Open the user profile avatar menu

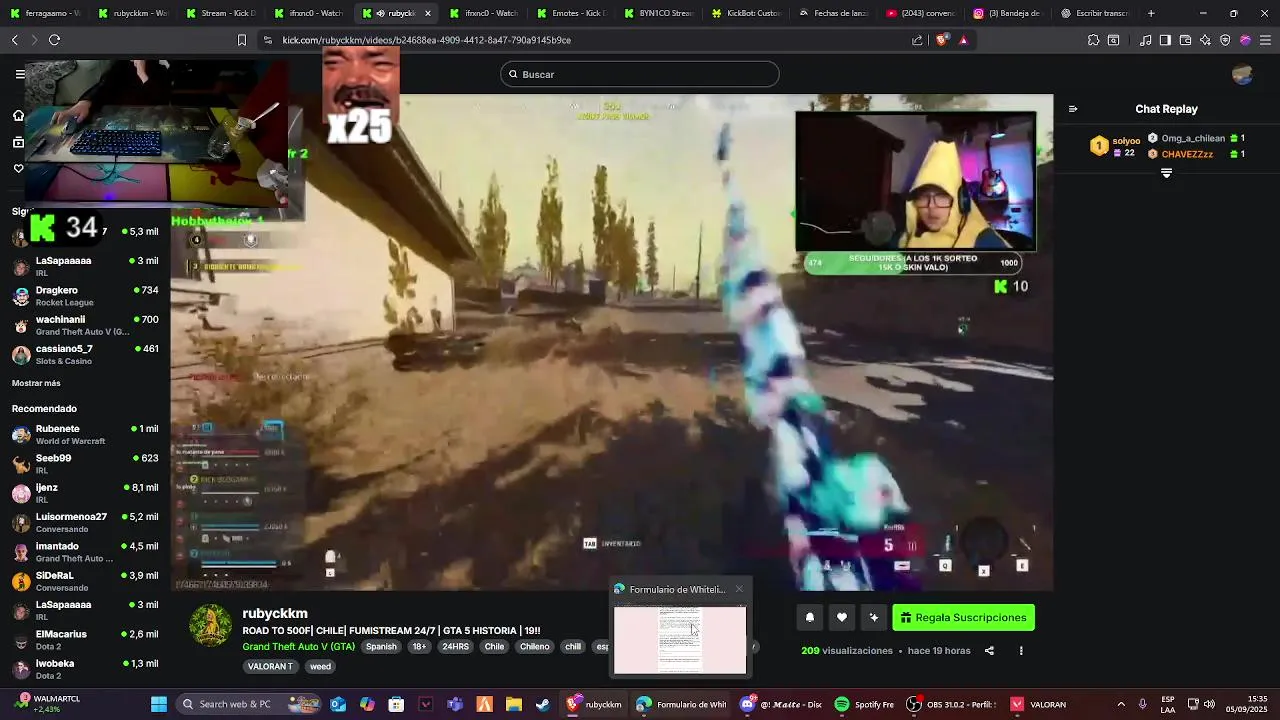coord(1243,74)
